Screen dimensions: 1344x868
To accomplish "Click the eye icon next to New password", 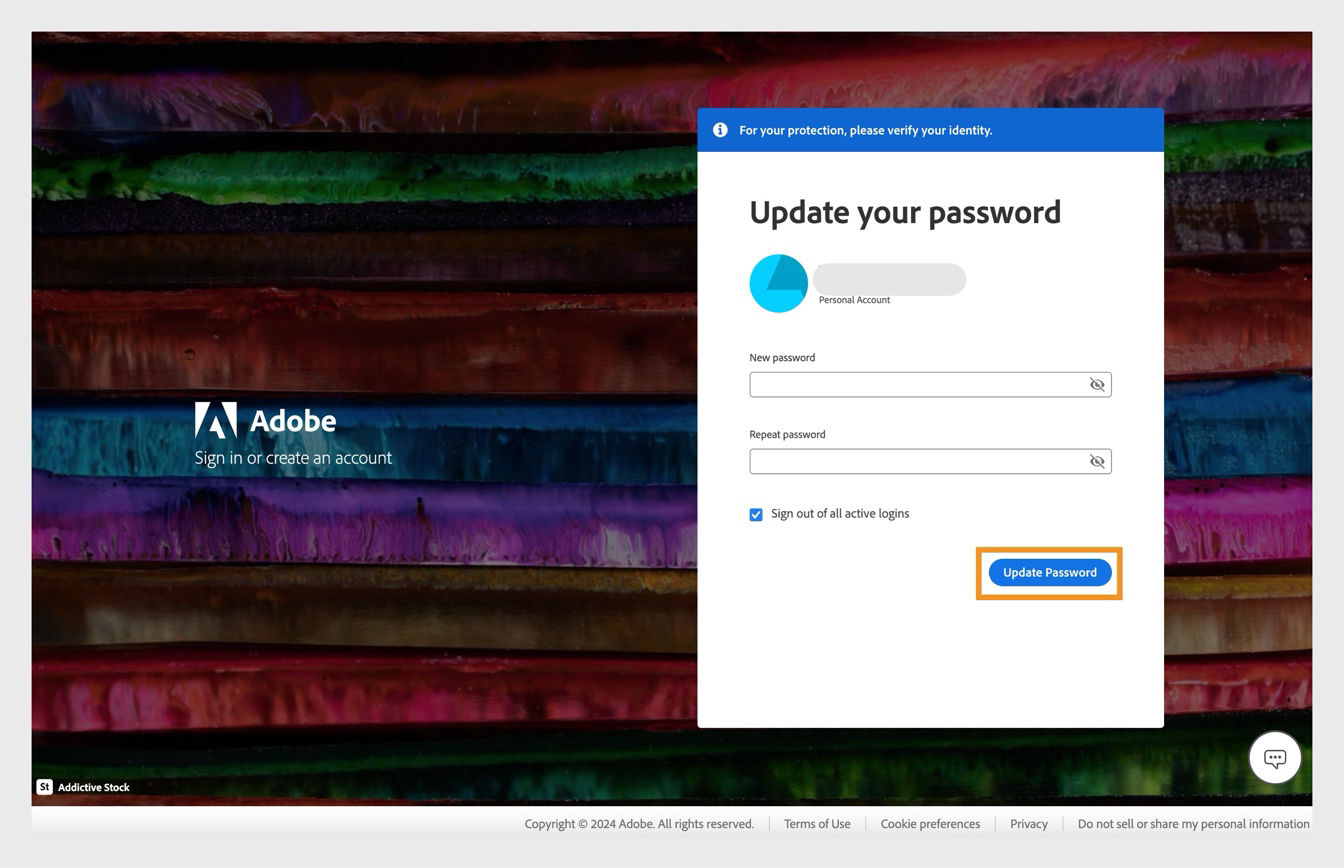I will coord(1097,384).
